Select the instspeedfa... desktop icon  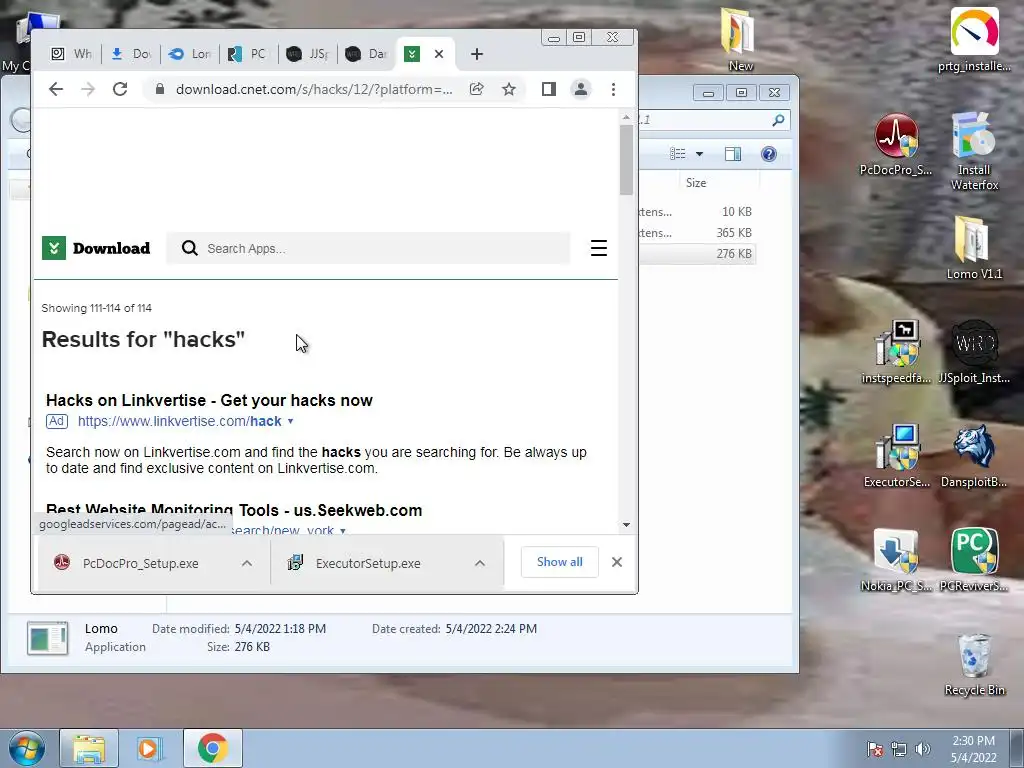[896, 351]
